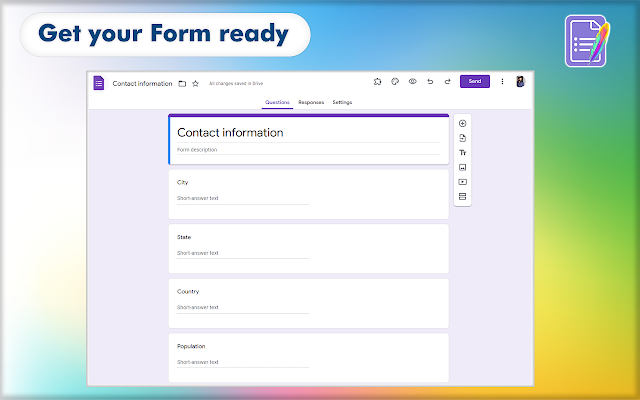Viewport: 640px width, 400px height.
Task: Click the undo arrow
Action: [x=430, y=82]
